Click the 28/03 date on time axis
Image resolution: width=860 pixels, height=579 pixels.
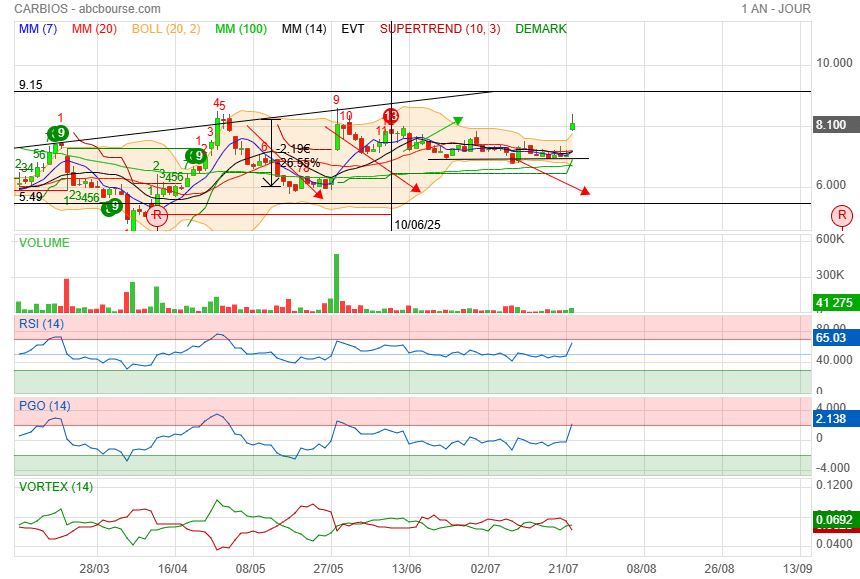[x=94, y=569]
